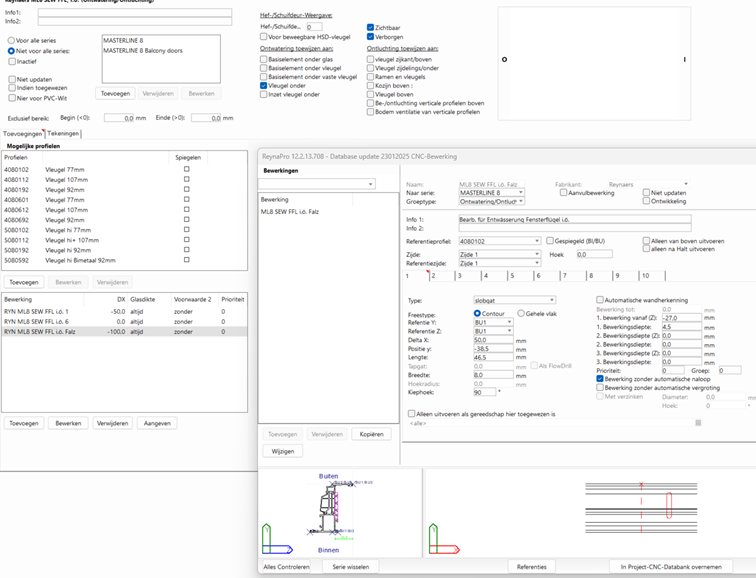Open the Bewerkingen filter dropdown
Screen dimensions: 756x578
[x=370, y=184]
